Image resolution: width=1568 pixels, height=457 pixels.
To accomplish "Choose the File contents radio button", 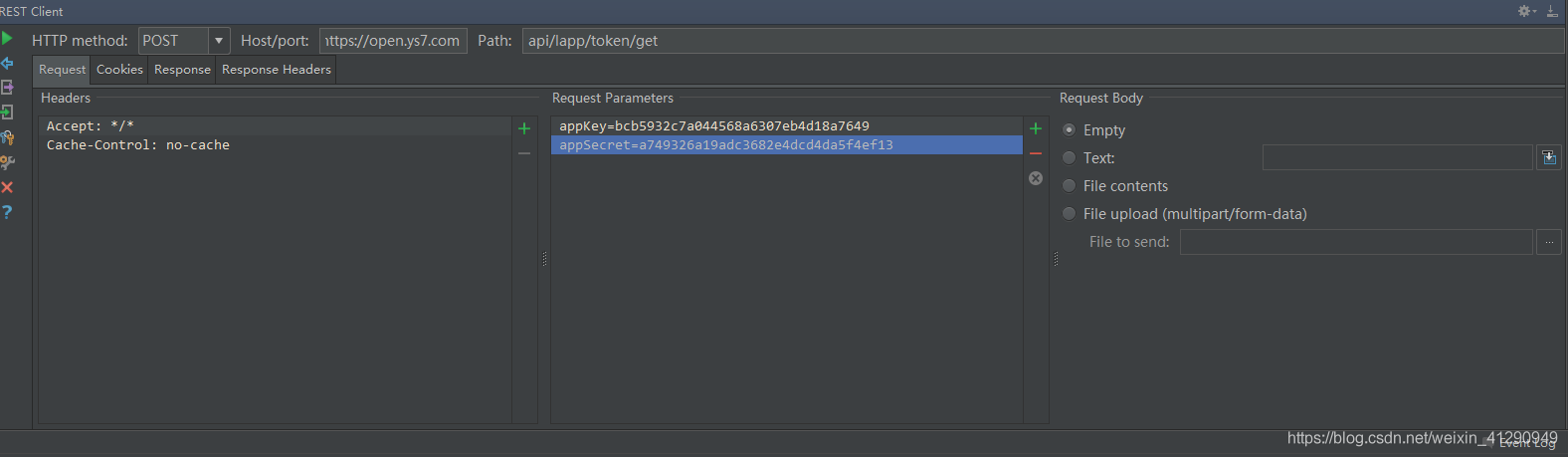I will (1070, 186).
